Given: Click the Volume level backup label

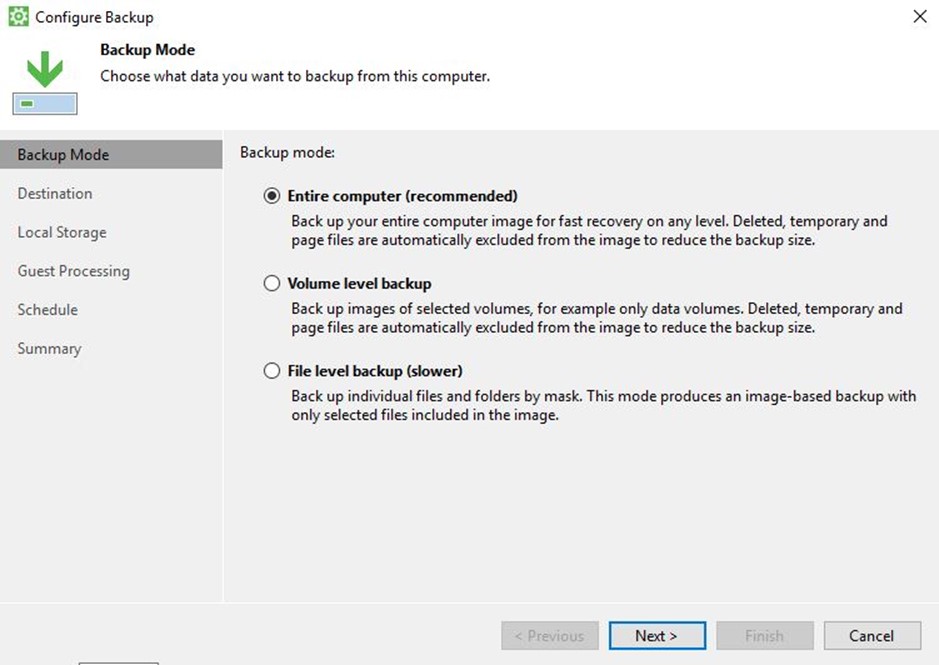Looking at the screenshot, I should click(x=359, y=283).
